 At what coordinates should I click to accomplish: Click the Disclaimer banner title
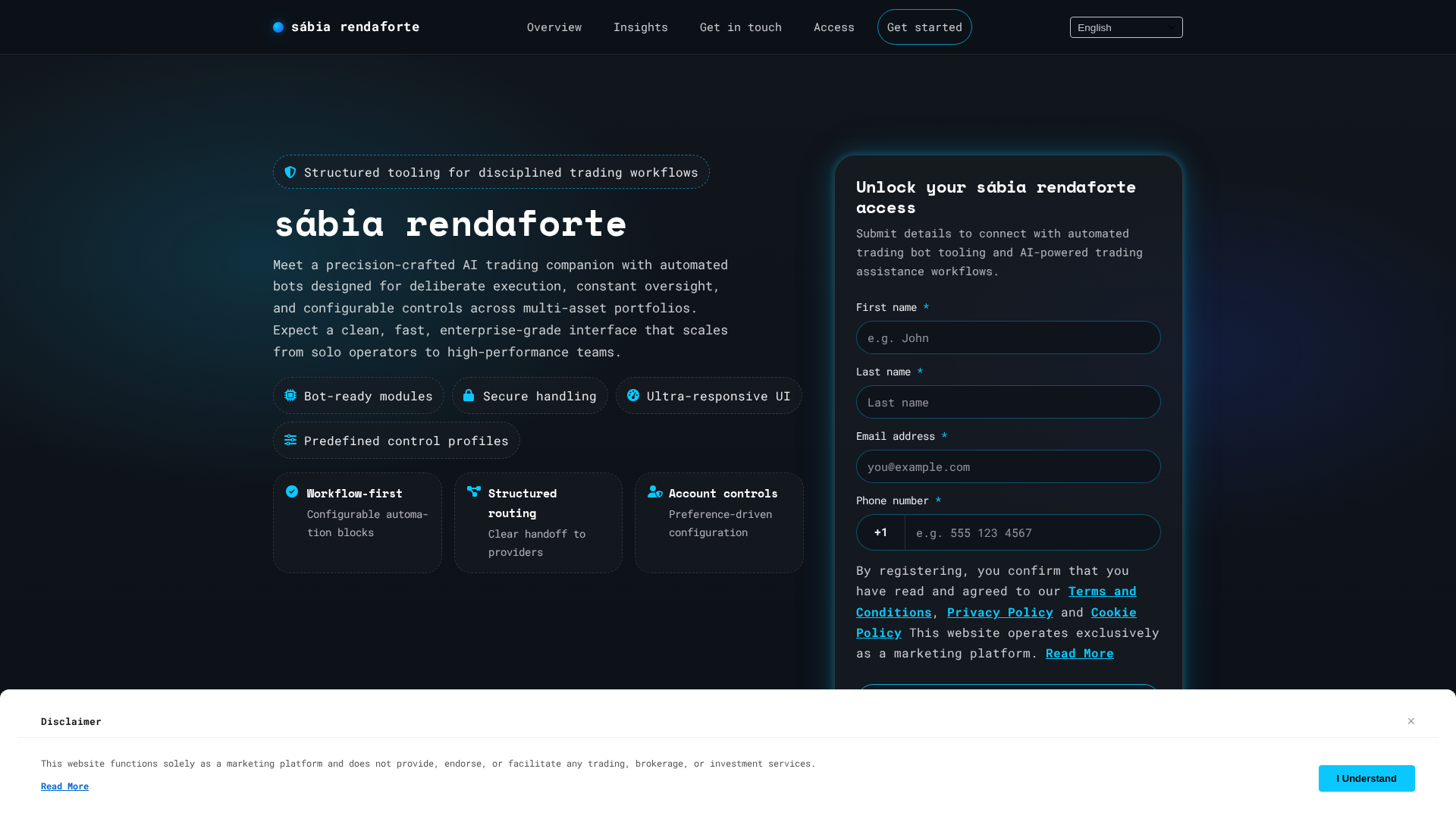point(71,721)
